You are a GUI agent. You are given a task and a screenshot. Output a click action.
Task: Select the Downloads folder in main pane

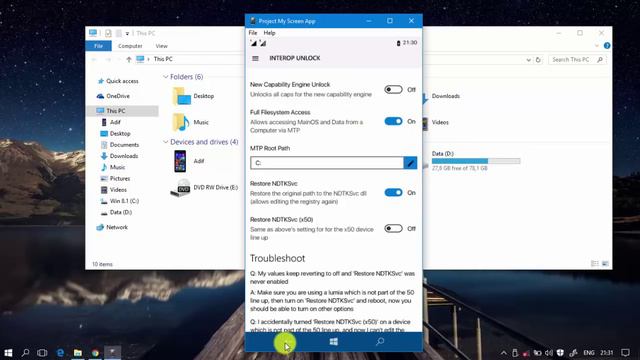pos(446,96)
